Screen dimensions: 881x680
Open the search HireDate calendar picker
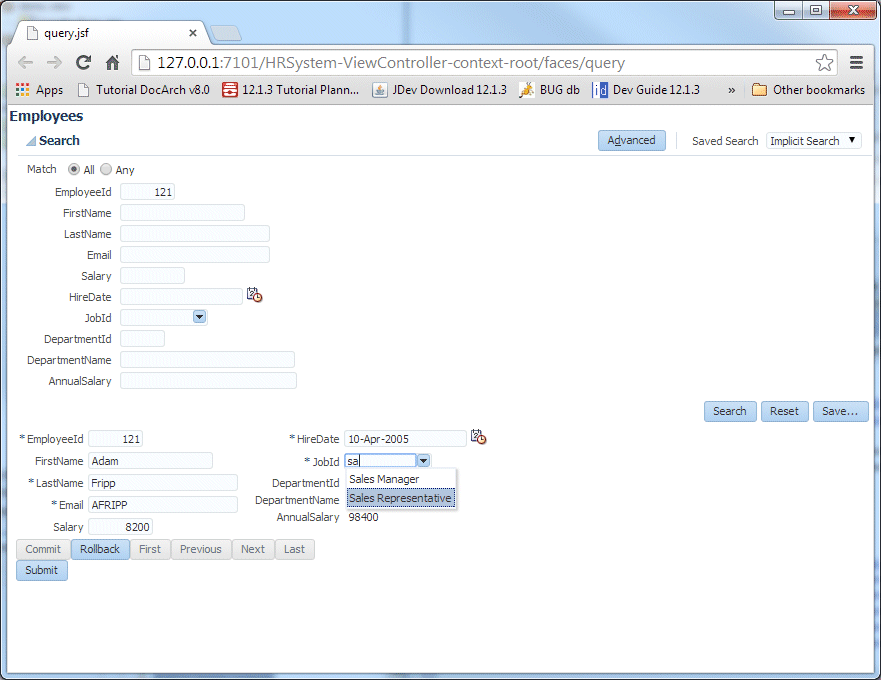[255, 295]
